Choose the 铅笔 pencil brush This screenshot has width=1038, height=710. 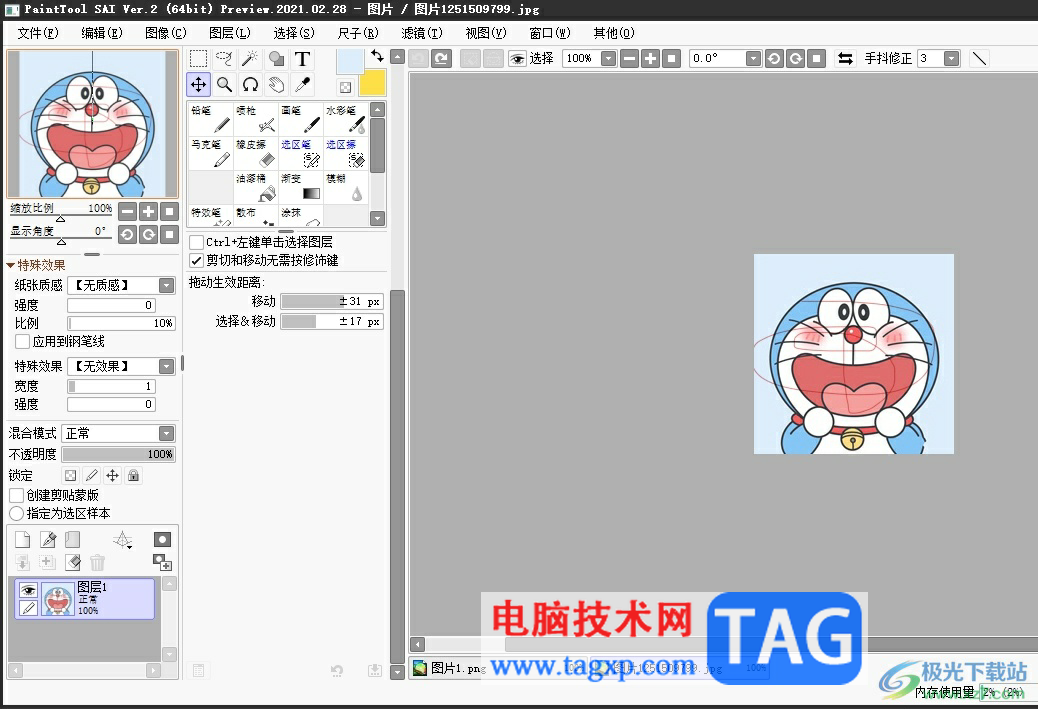(211, 118)
